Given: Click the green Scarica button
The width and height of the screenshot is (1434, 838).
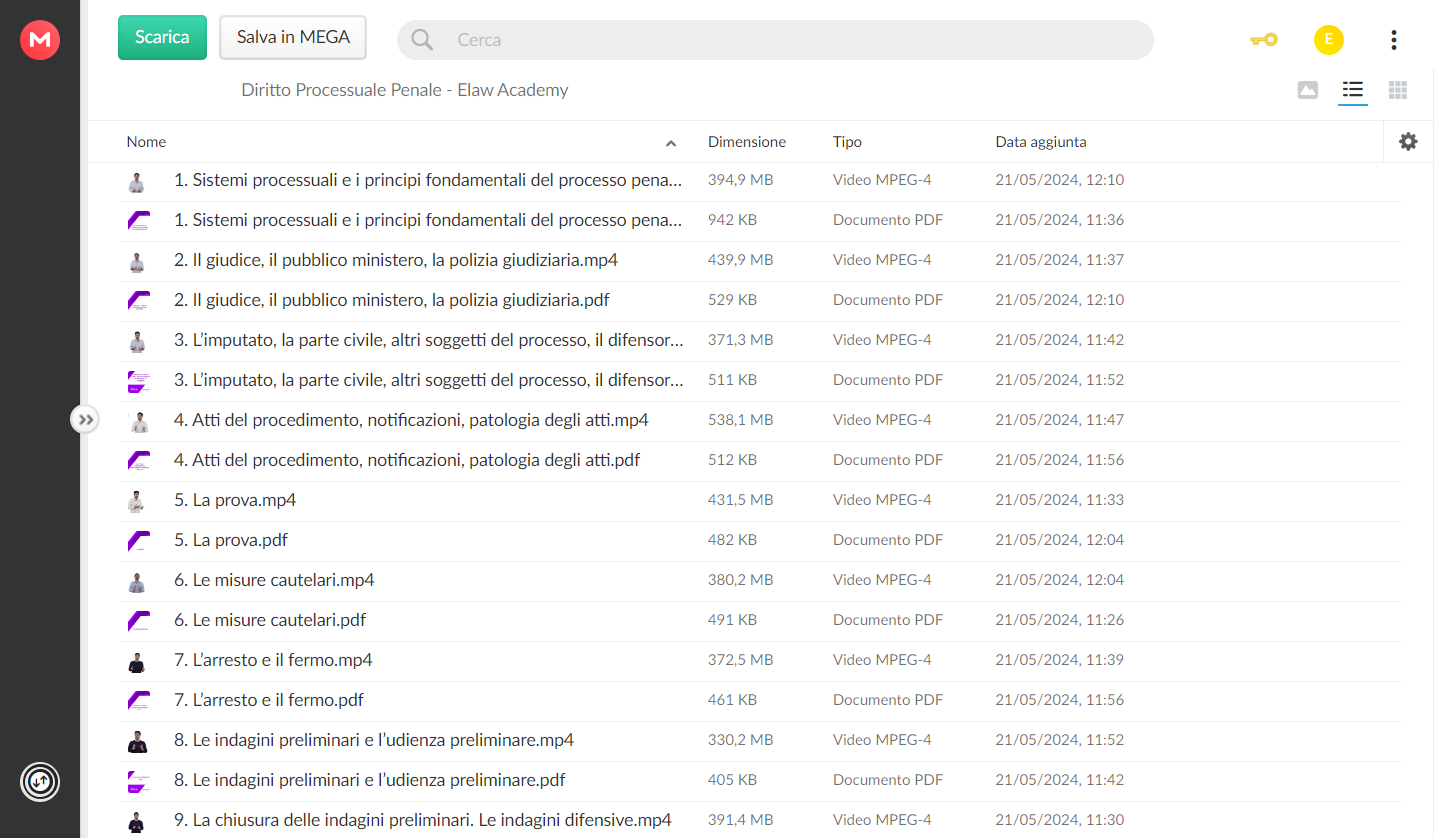Looking at the screenshot, I should (162, 38).
